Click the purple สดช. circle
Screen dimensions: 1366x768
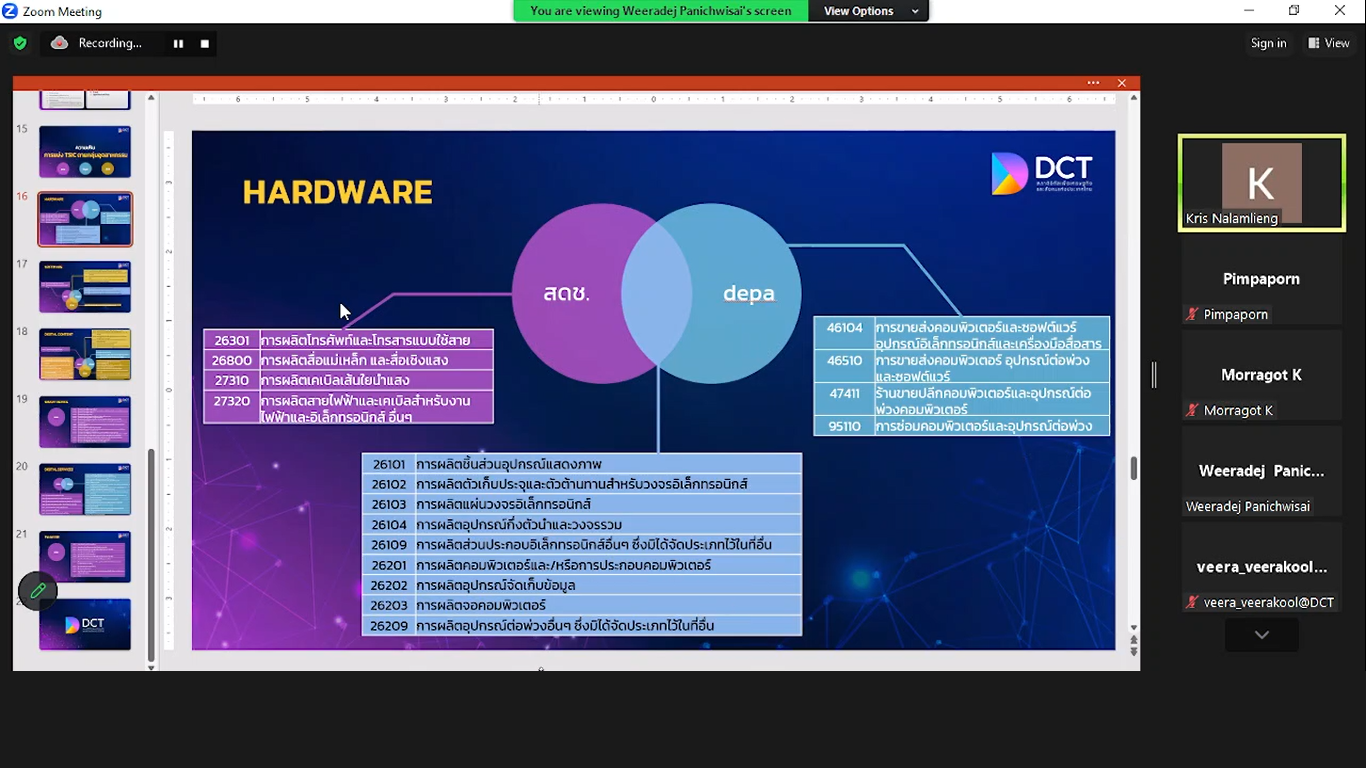(566, 293)
